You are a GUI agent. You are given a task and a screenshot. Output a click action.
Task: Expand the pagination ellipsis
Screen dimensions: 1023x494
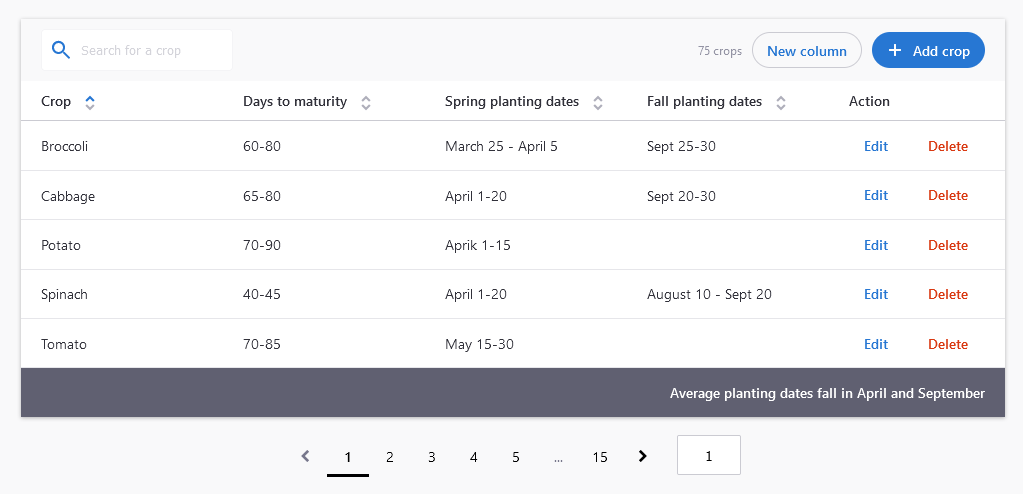click(x=558, y=457)
